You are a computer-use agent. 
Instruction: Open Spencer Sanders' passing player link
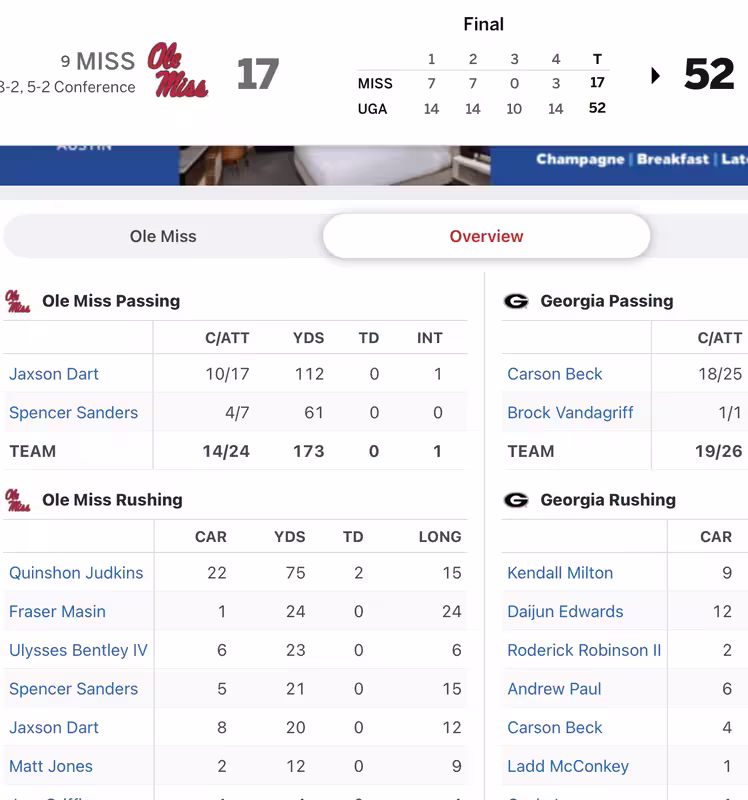[73, 413]
